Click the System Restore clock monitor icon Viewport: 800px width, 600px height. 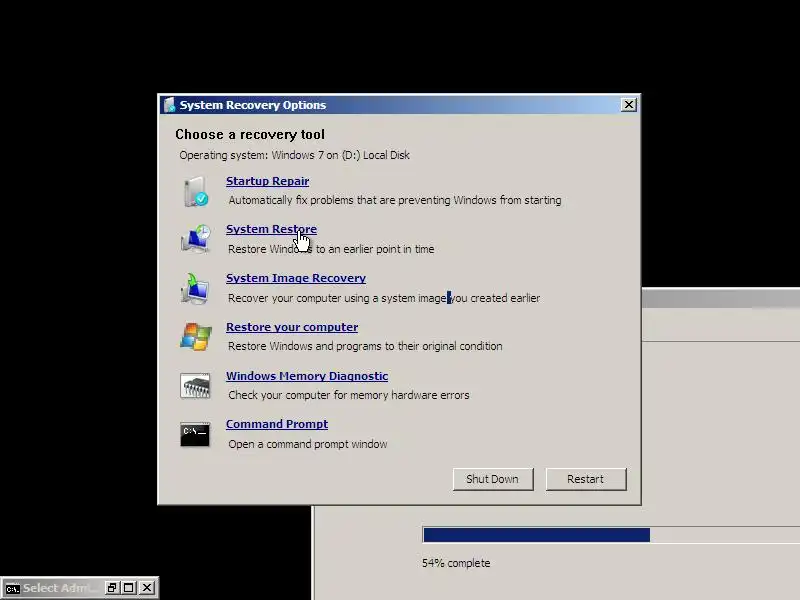[195, 239]
